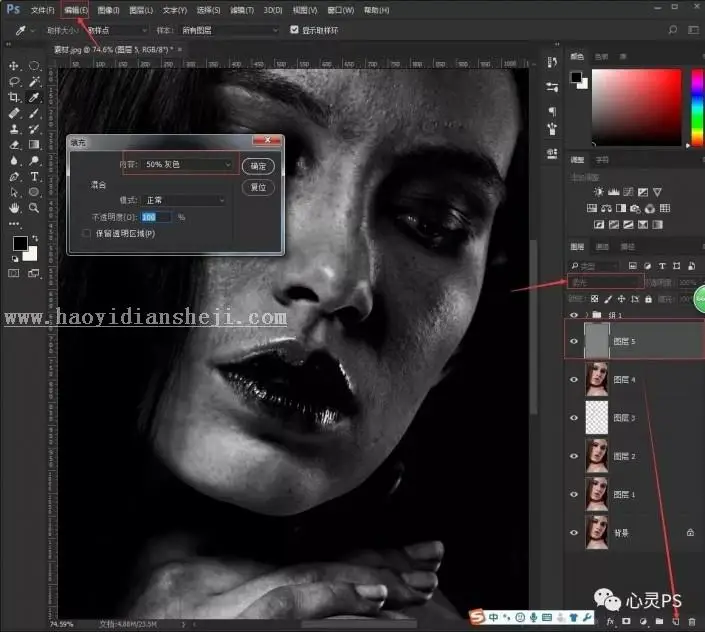Open the 窗口(W) menu

coord(341,10)
